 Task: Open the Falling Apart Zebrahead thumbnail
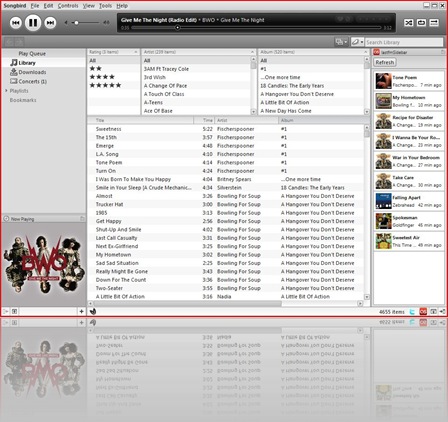pos(383,201)
